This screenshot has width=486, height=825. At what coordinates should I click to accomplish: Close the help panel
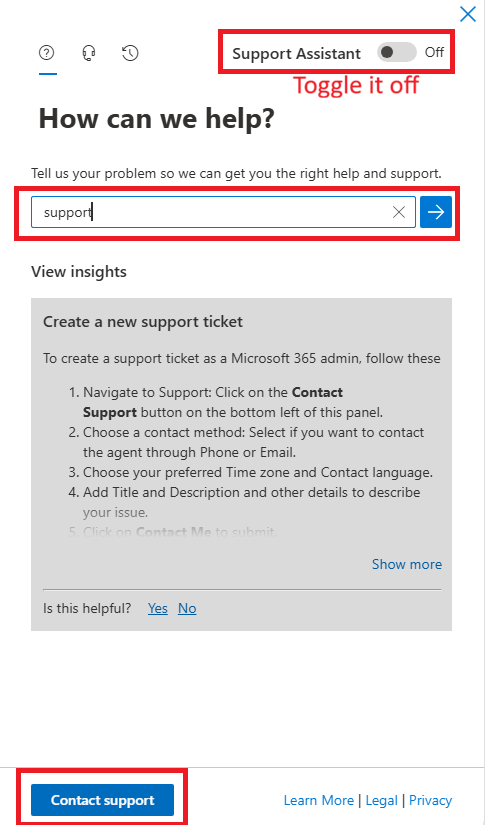click(x=468, y=14)
